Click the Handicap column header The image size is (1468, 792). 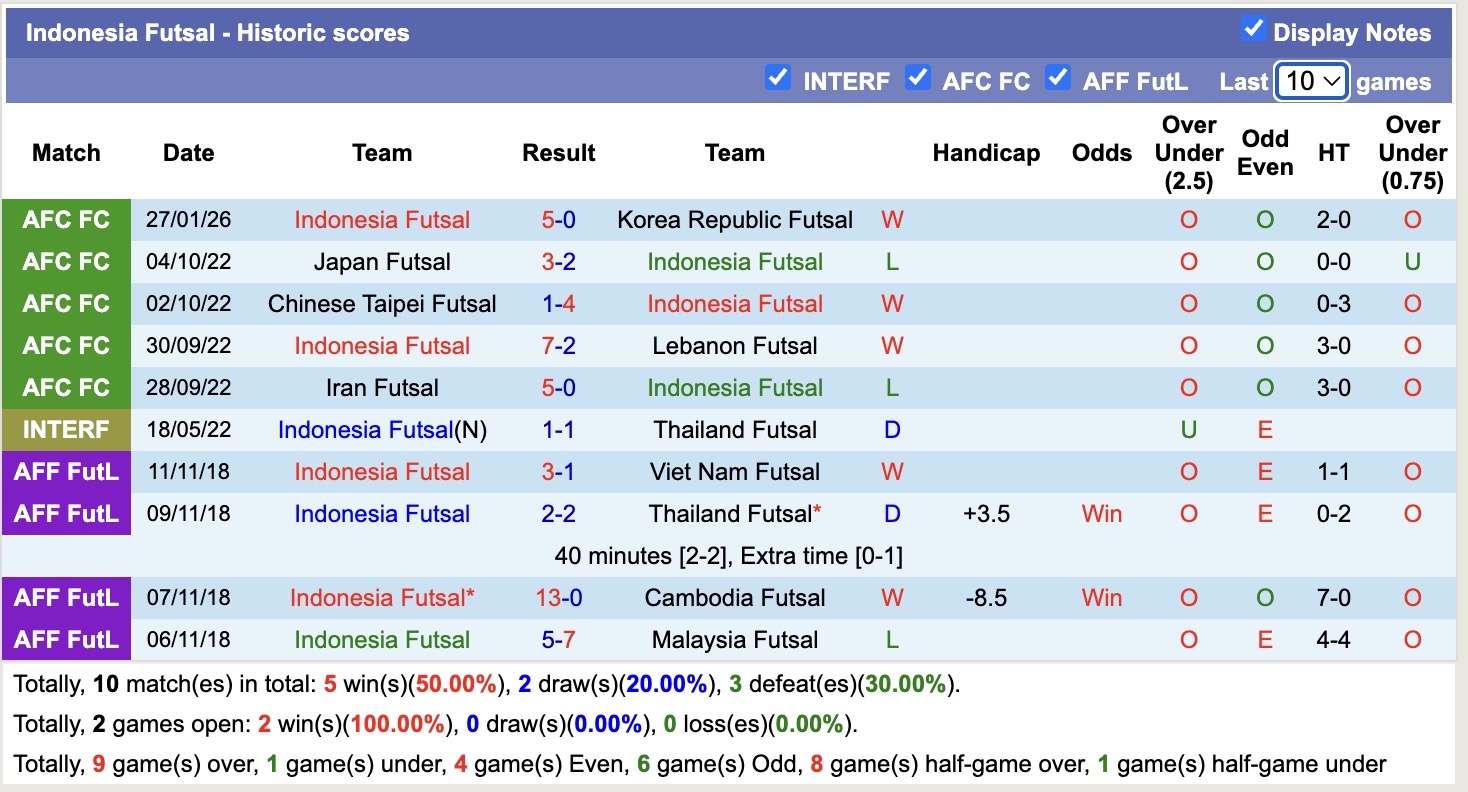click(x=985, y=153)
